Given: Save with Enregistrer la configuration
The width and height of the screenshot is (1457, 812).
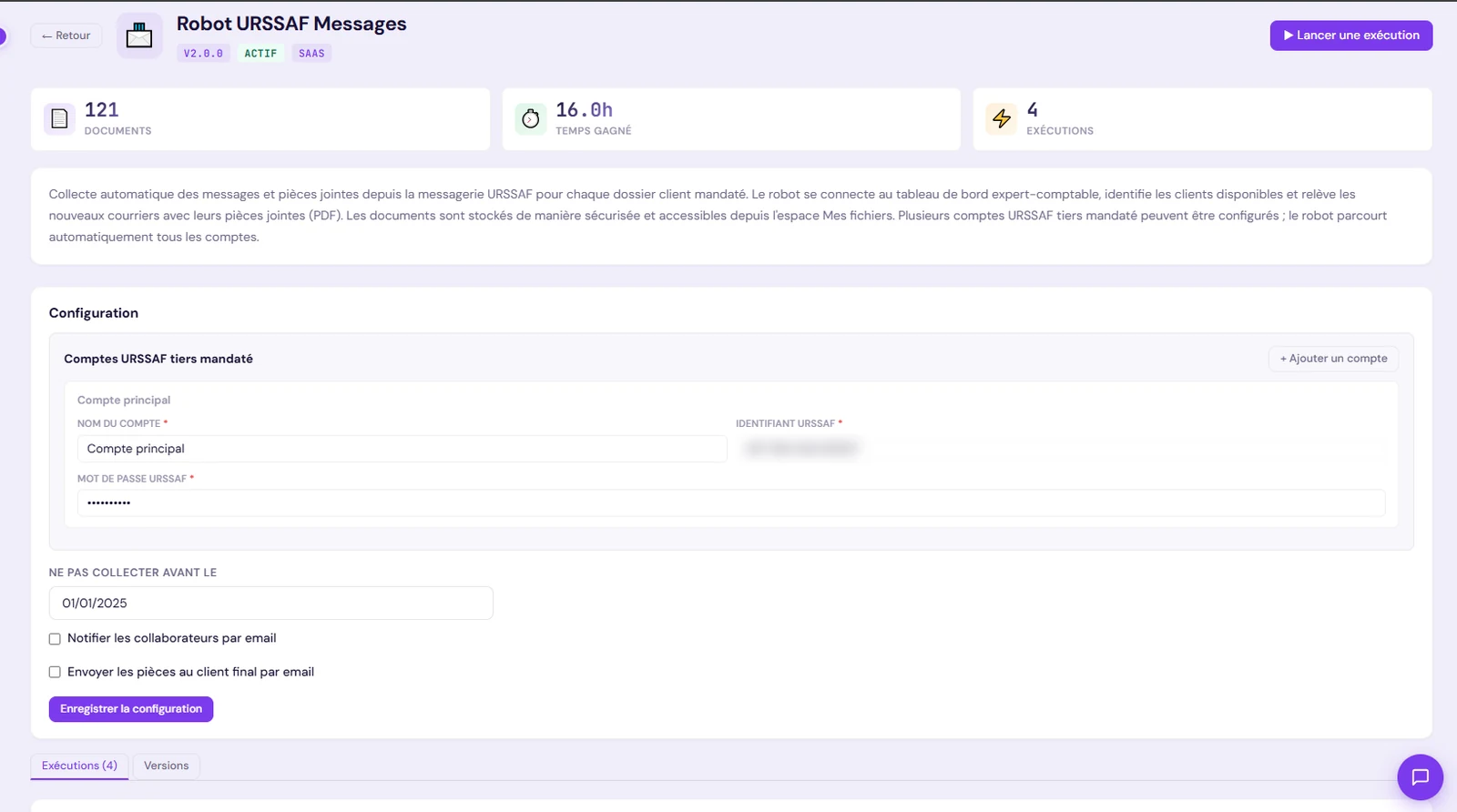Looking at the screenshot, I should pyautogui.click(x=131, y=709).
